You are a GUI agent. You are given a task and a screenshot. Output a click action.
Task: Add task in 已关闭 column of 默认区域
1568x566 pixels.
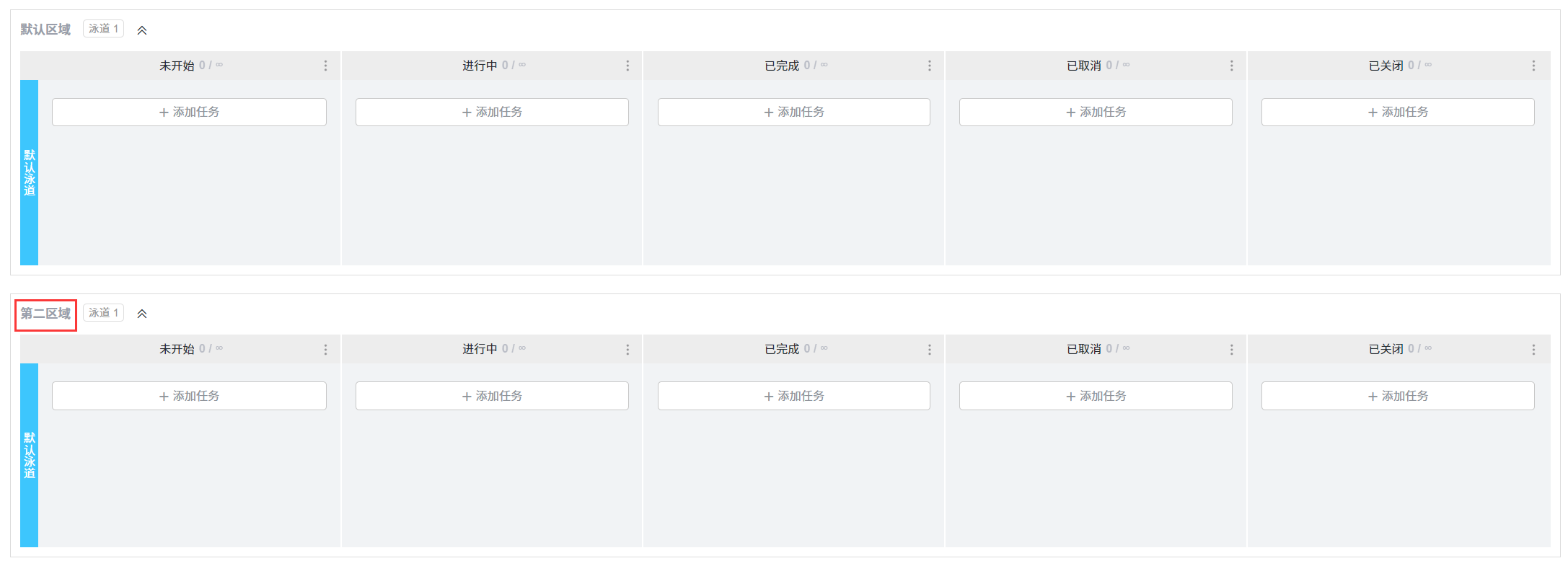click(x=1397, y=112)
